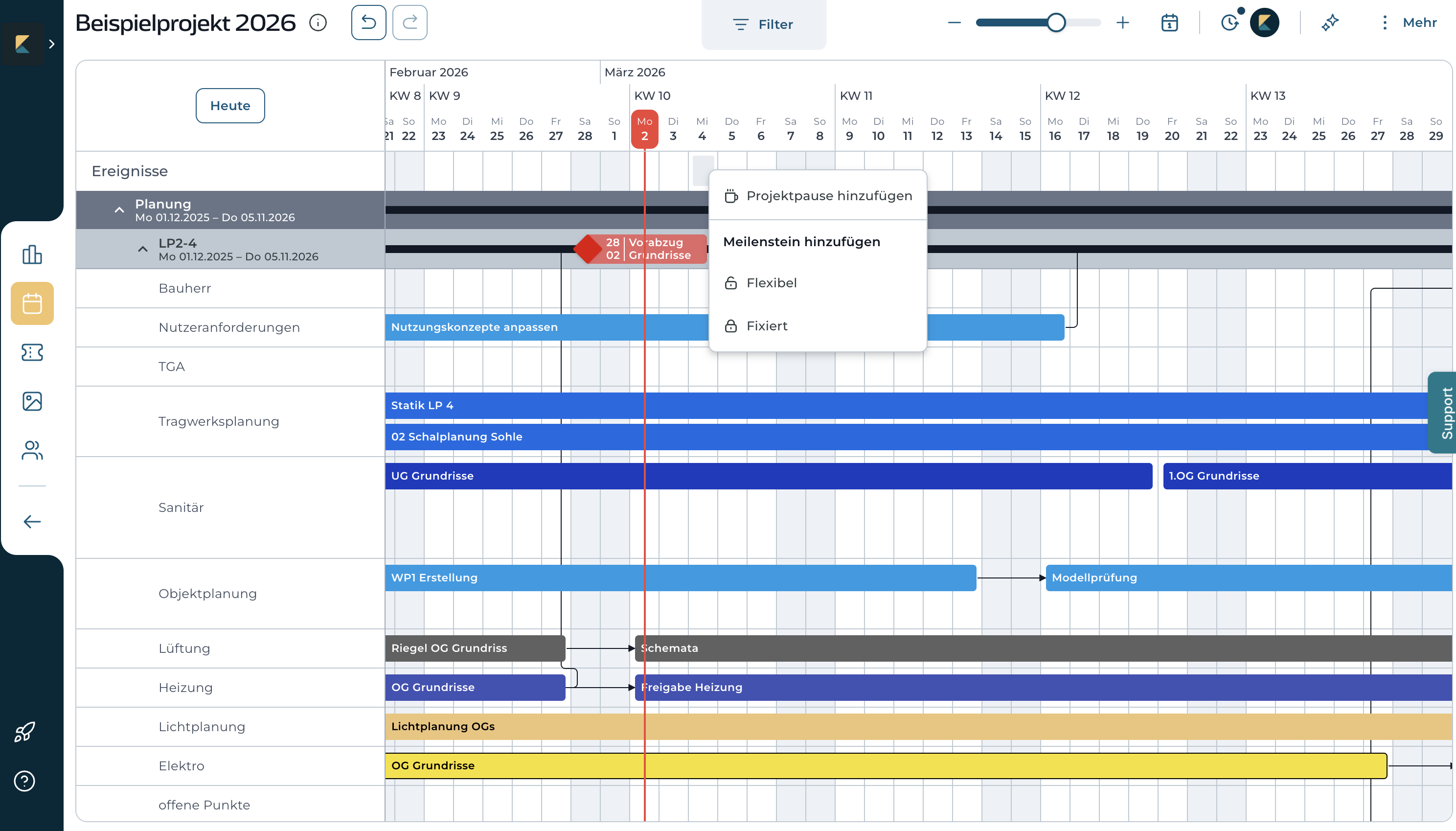Collapse the LP2-4 group
The width and height of the screenshot is (1456, 831).
click(x=143, y=249)
